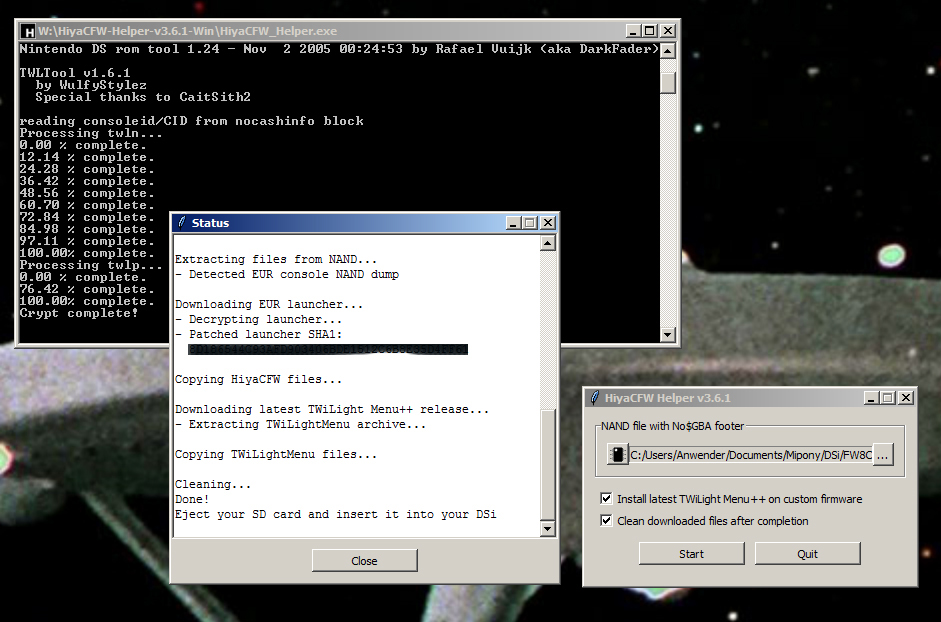
Task: Click the console window scrollbar up arrow
Action: [x=668, y=50]
